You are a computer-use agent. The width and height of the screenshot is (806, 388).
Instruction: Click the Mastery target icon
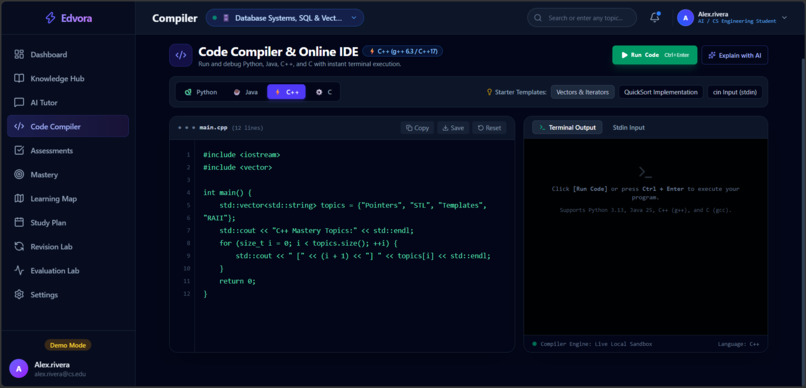point(19,175)
